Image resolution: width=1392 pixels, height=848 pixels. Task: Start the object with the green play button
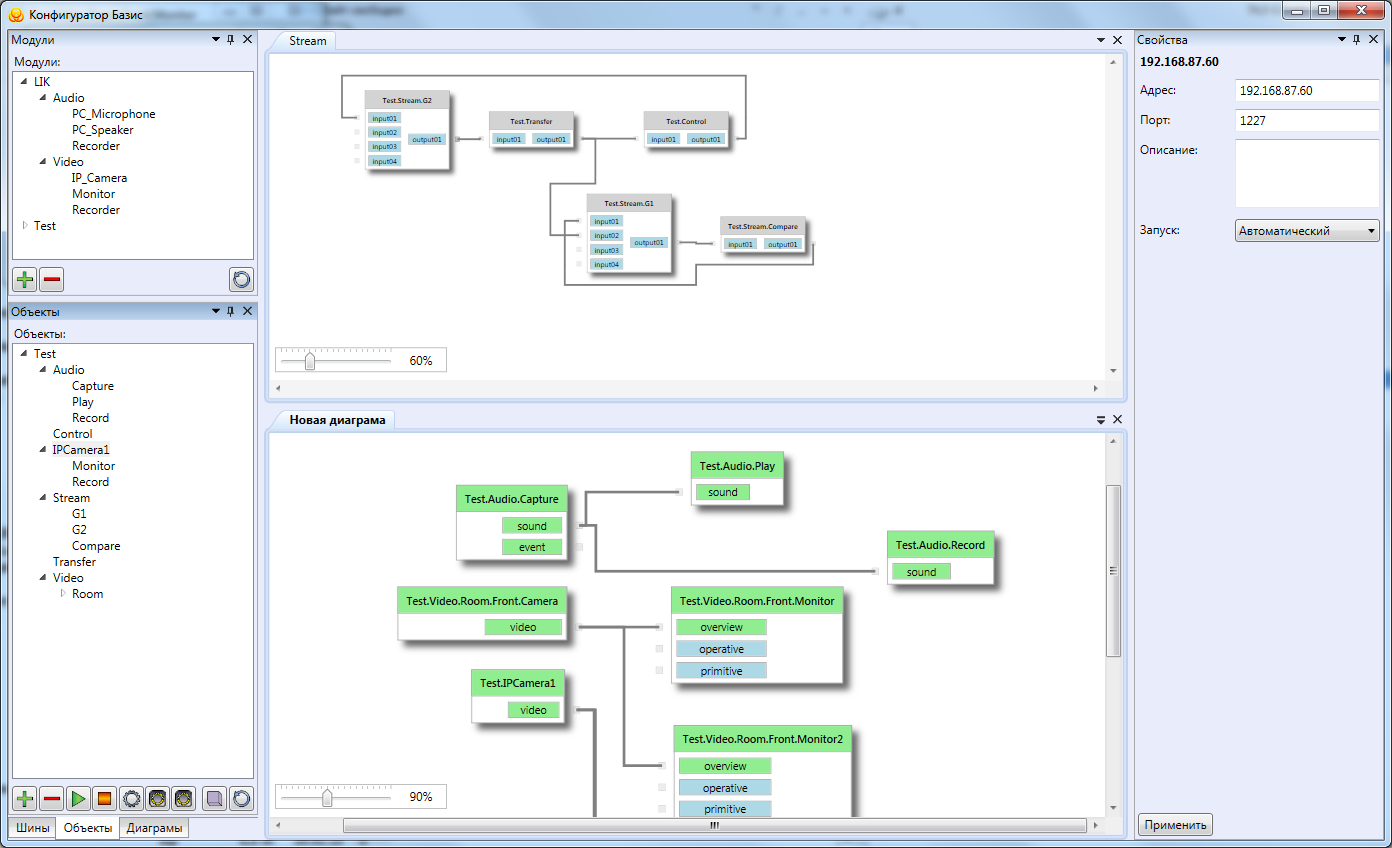click(78, 799)
